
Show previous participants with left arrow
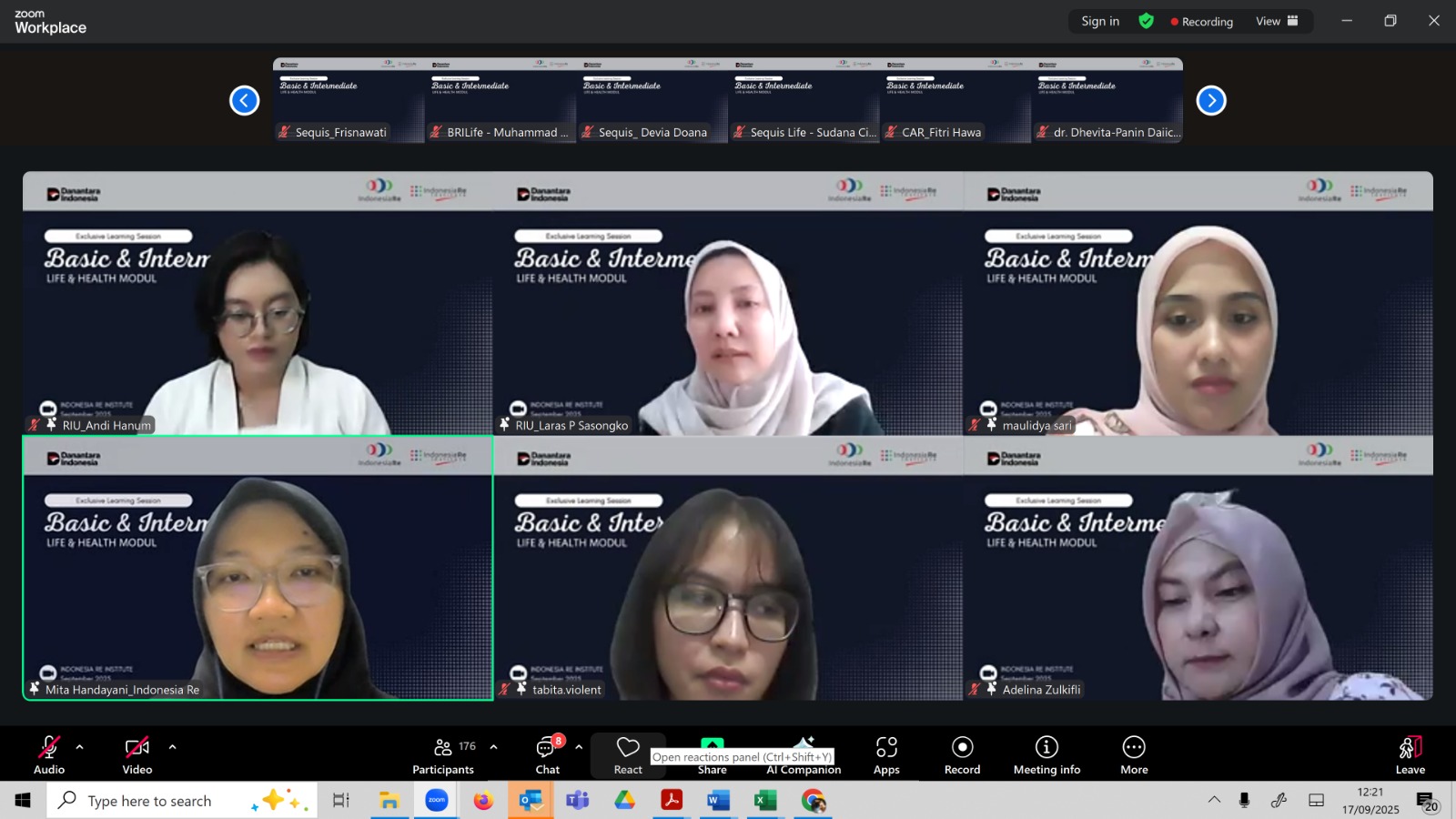244,100
